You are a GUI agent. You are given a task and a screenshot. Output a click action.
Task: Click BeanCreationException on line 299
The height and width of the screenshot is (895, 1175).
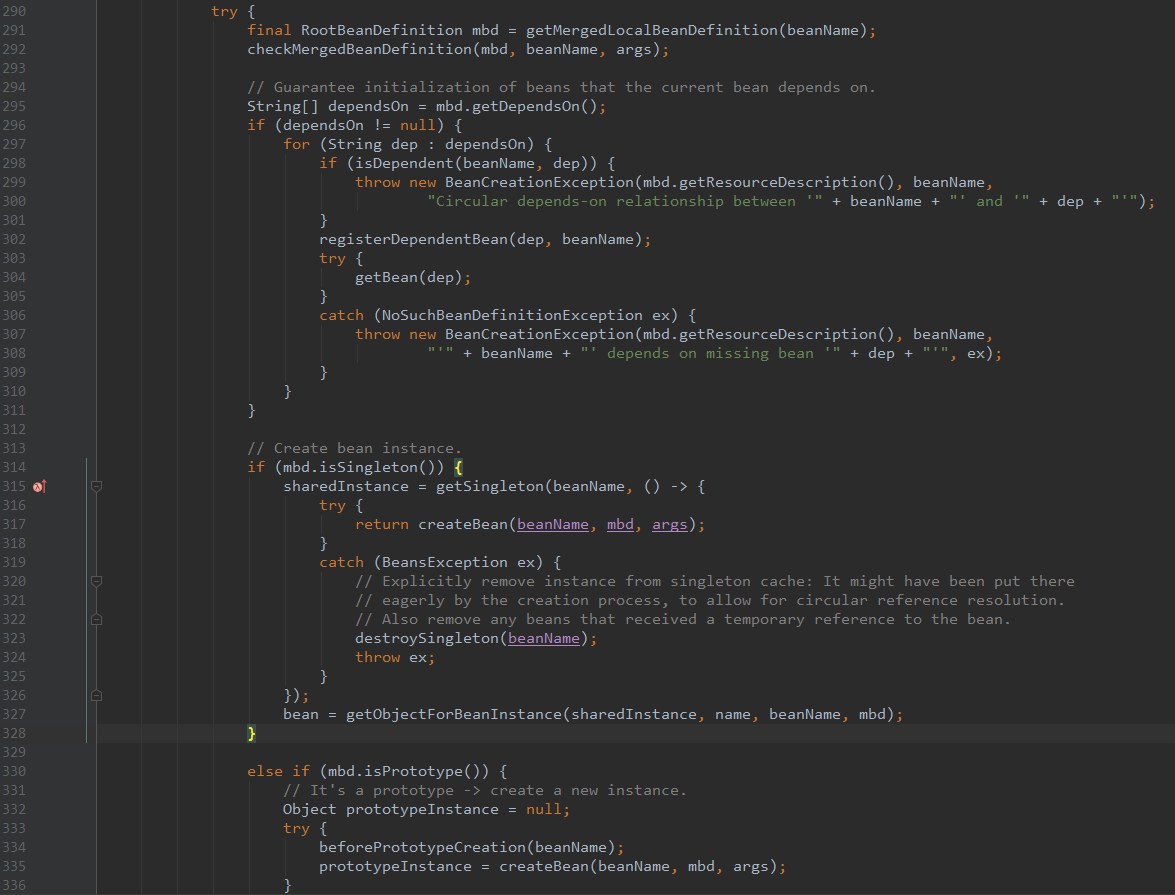(x=540, y=182)
